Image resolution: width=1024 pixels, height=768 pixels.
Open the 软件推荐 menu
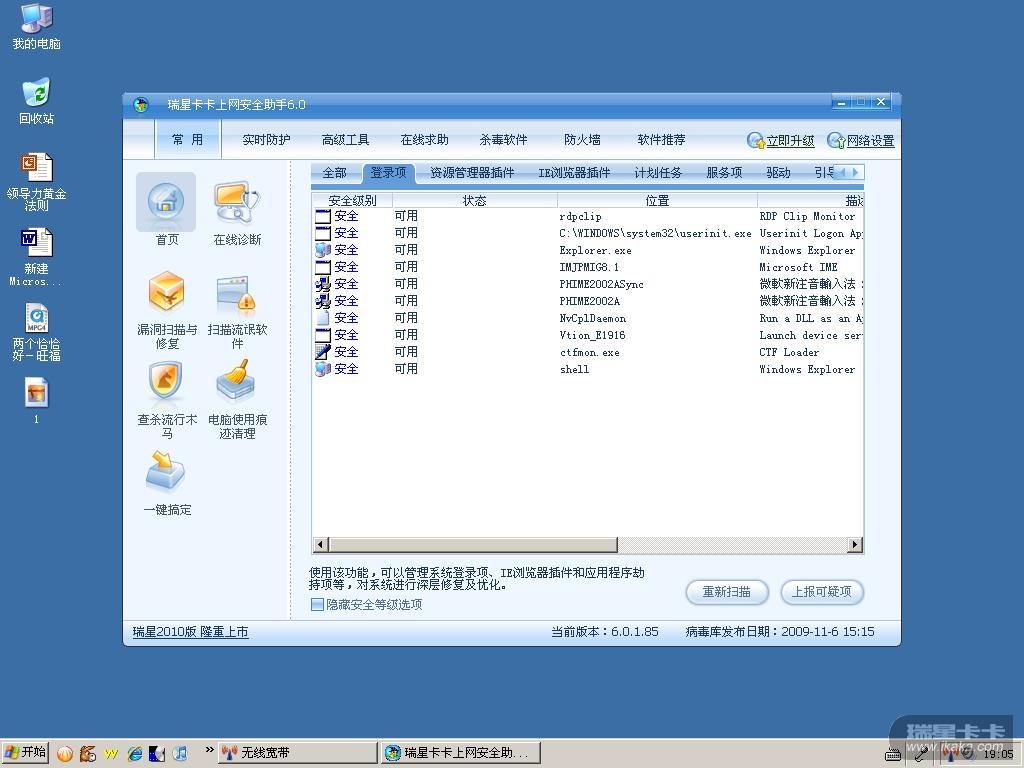[x=661, y=140]
